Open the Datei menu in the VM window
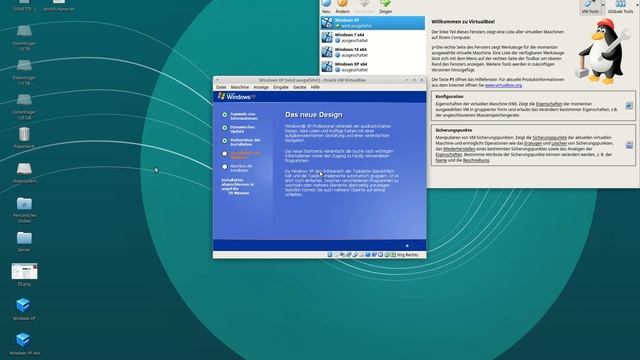This screenshot has width=640, height=360. coord(221,87)
